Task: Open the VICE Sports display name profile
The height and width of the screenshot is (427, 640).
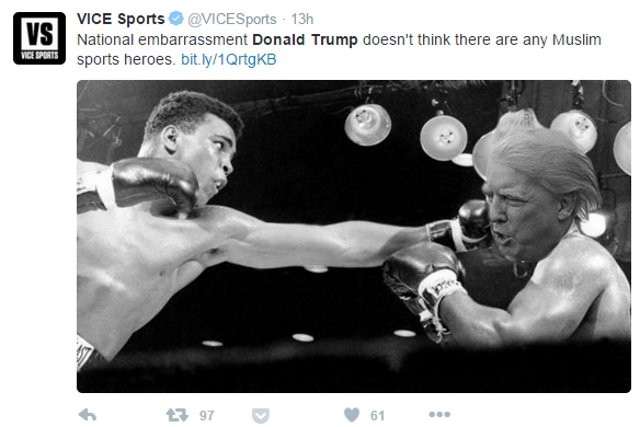Action: coord(121,19)
